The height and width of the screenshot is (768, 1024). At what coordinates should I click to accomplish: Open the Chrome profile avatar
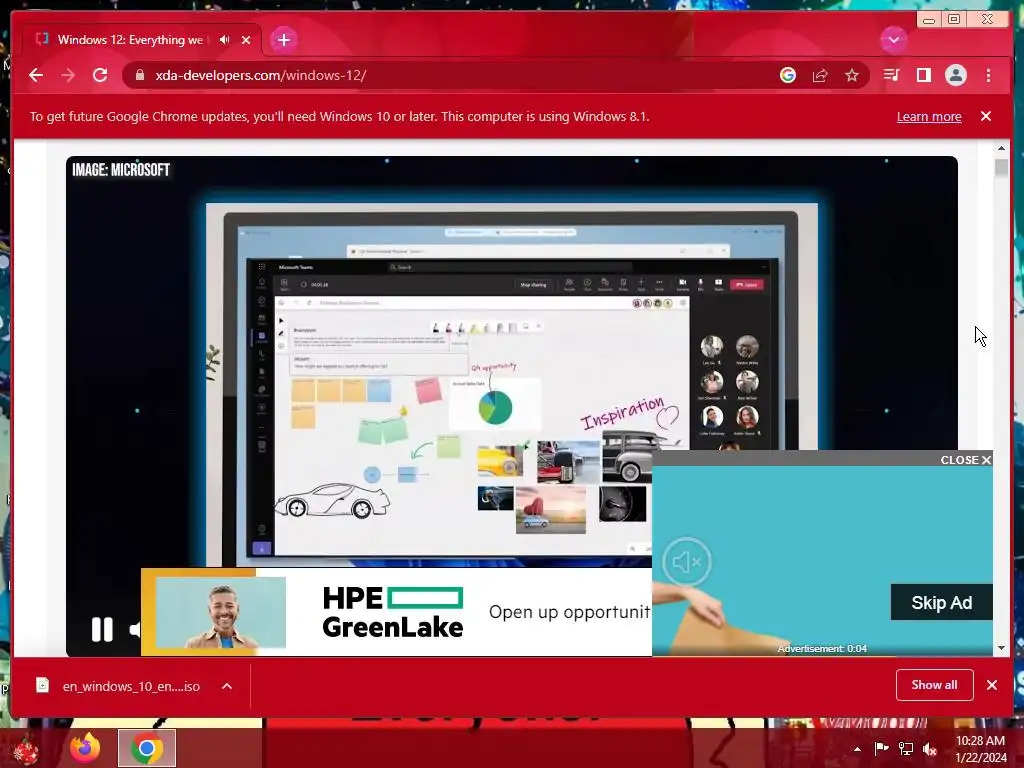(x=955, y=75)
